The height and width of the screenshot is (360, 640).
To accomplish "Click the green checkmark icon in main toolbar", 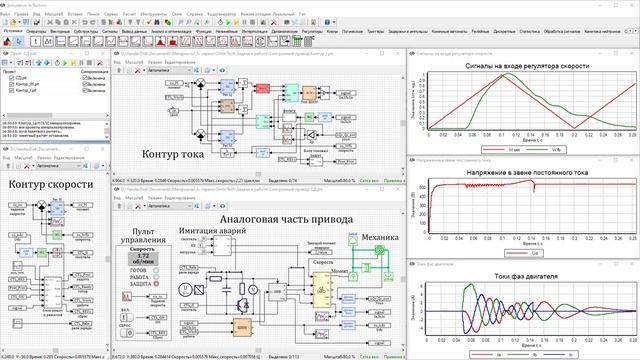I will [x=149, y=22].
